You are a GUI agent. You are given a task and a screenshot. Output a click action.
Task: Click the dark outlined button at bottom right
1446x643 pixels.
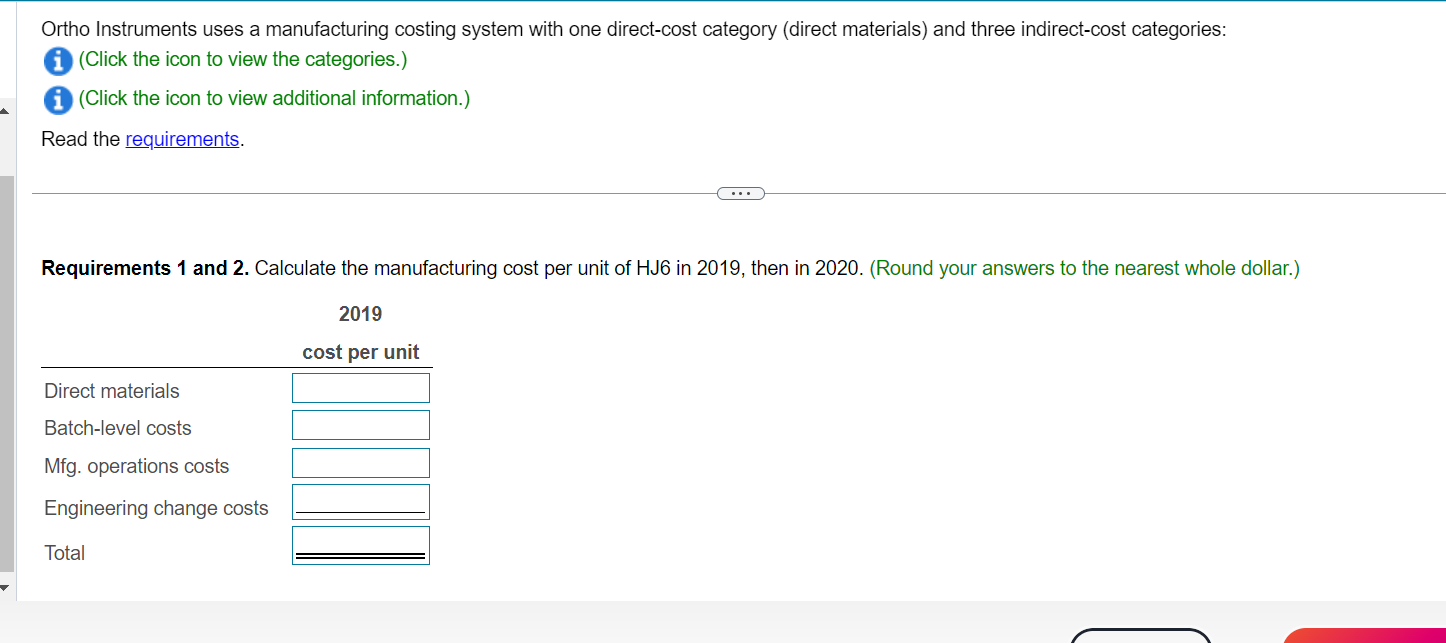pyautogui.click(x=1141, y=640)
